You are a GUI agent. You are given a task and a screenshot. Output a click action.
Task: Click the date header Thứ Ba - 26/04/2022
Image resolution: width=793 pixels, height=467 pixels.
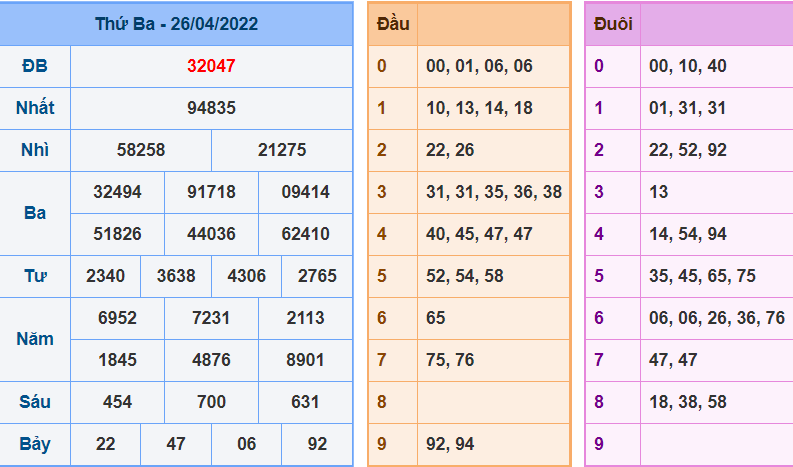176,24
